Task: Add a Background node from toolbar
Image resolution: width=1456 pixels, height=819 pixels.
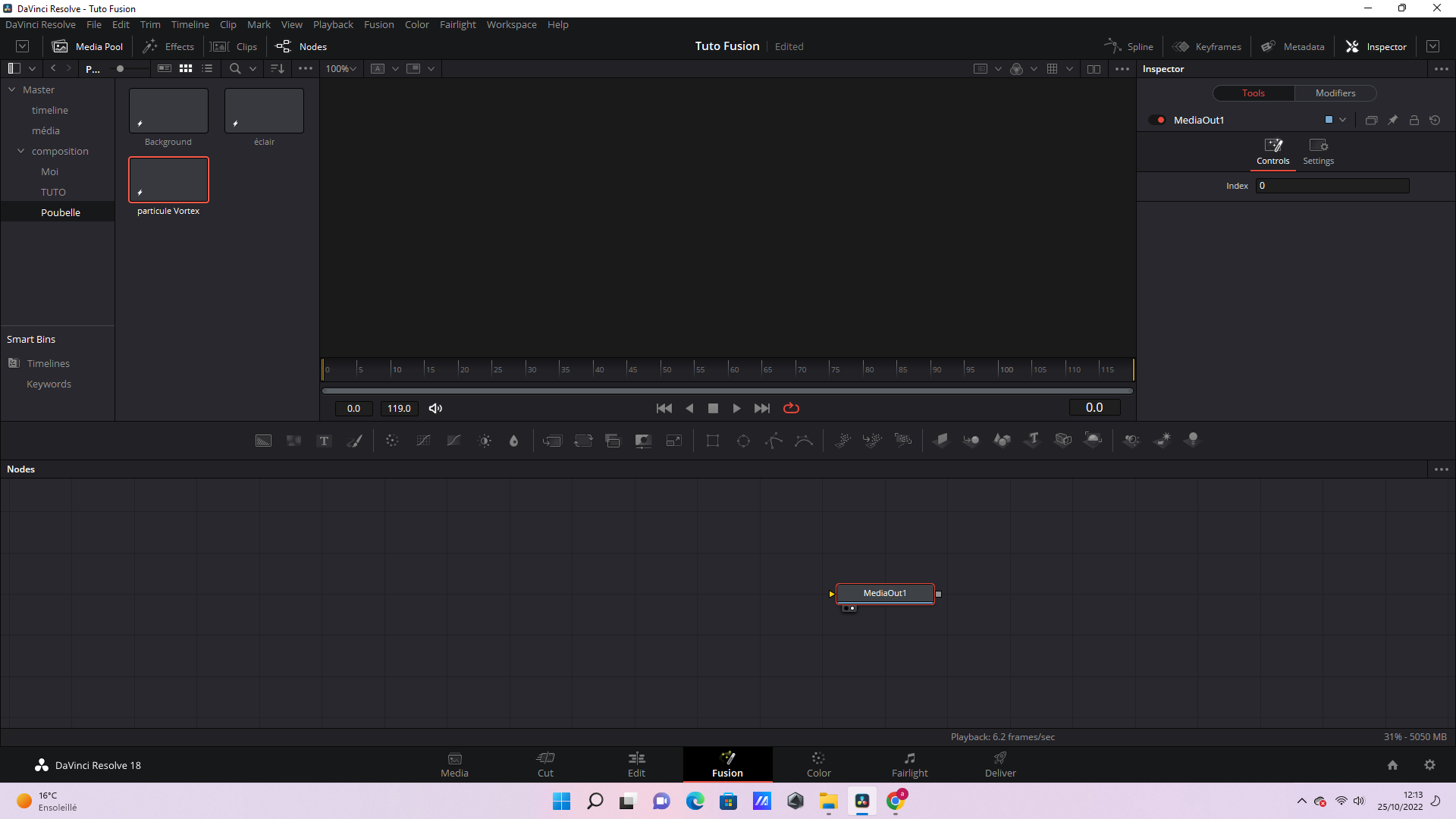Action: tap(263, 441)
